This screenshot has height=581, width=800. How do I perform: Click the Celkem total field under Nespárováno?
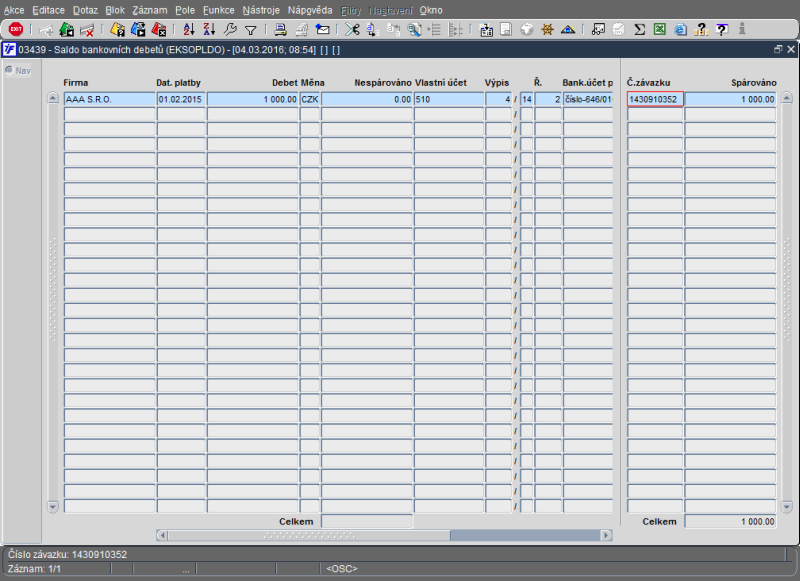[367, 521]
